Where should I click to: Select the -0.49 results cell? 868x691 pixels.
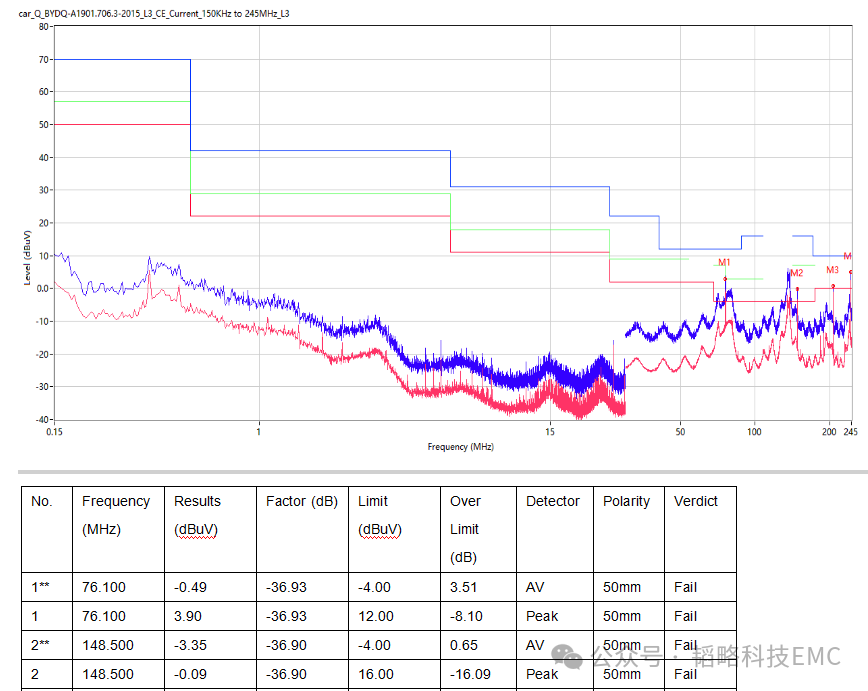(x=190, y=587)
